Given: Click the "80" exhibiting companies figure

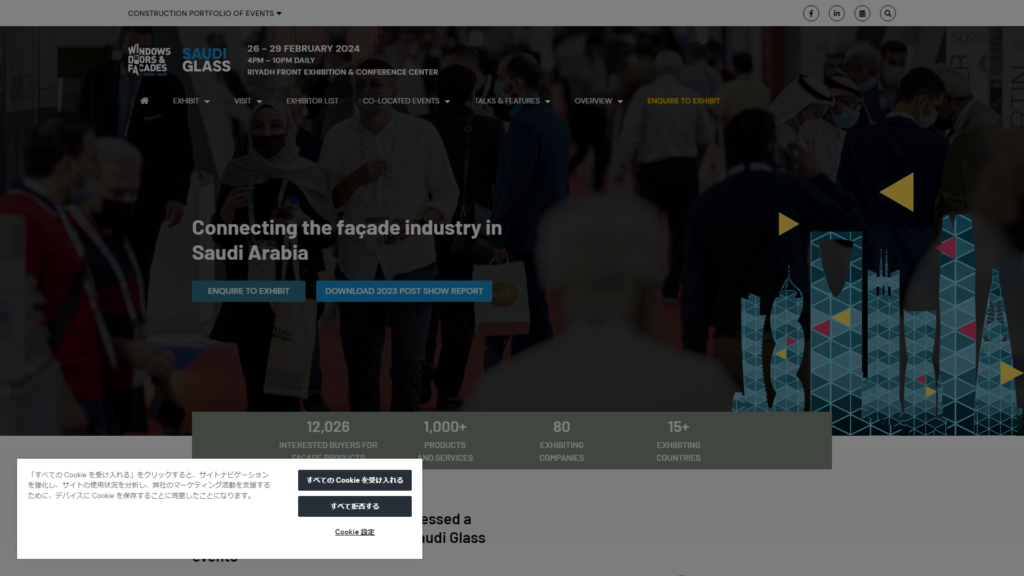Looking at the screenshot, I should click(x=562, y=427).
